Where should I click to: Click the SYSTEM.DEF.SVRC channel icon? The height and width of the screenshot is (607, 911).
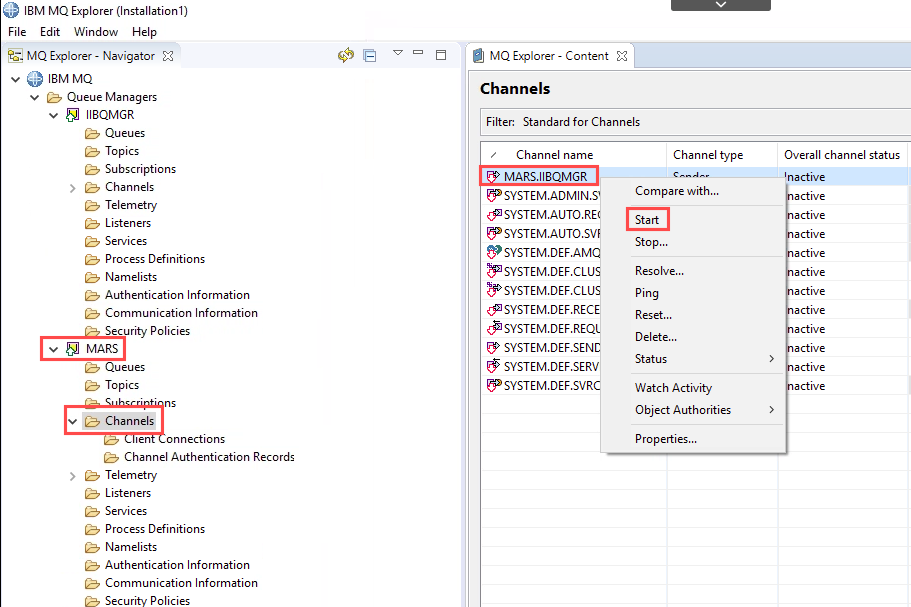coord(493,385)
